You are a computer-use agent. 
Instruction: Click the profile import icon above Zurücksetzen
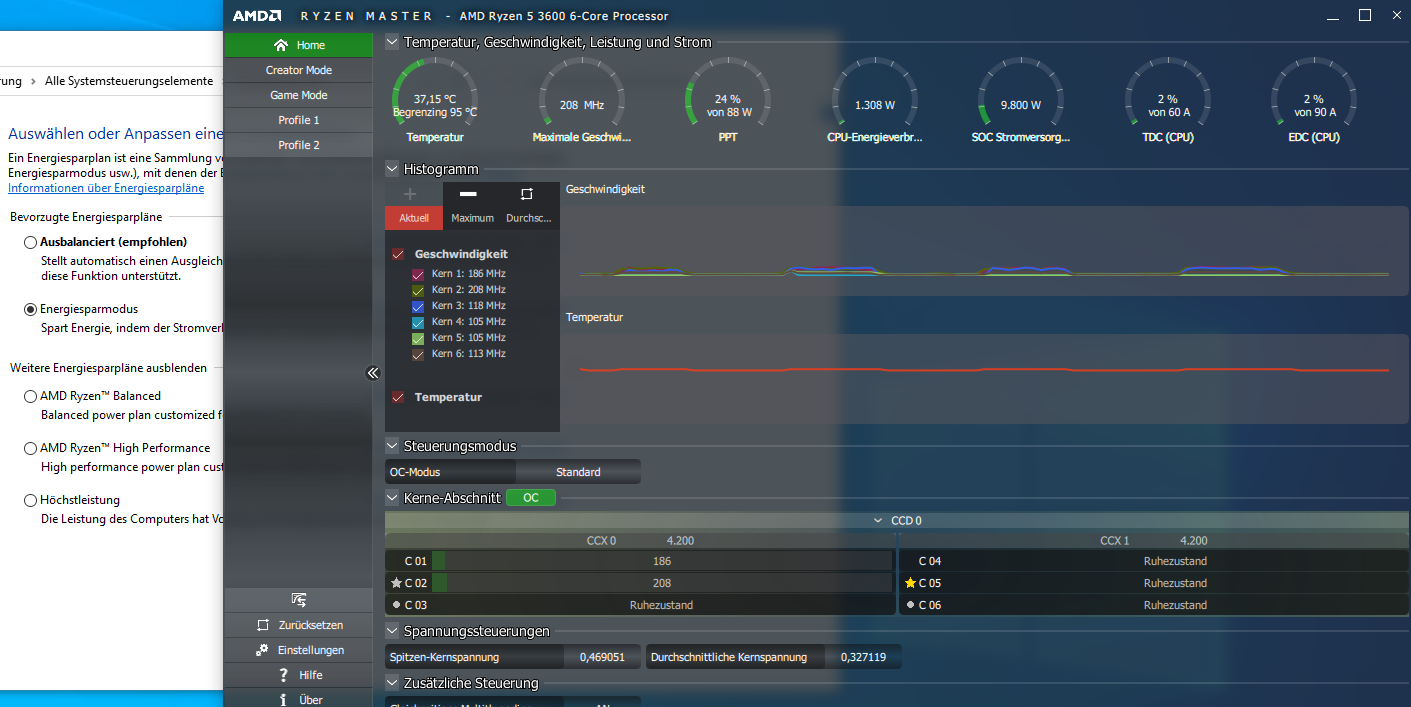point(299,600)
